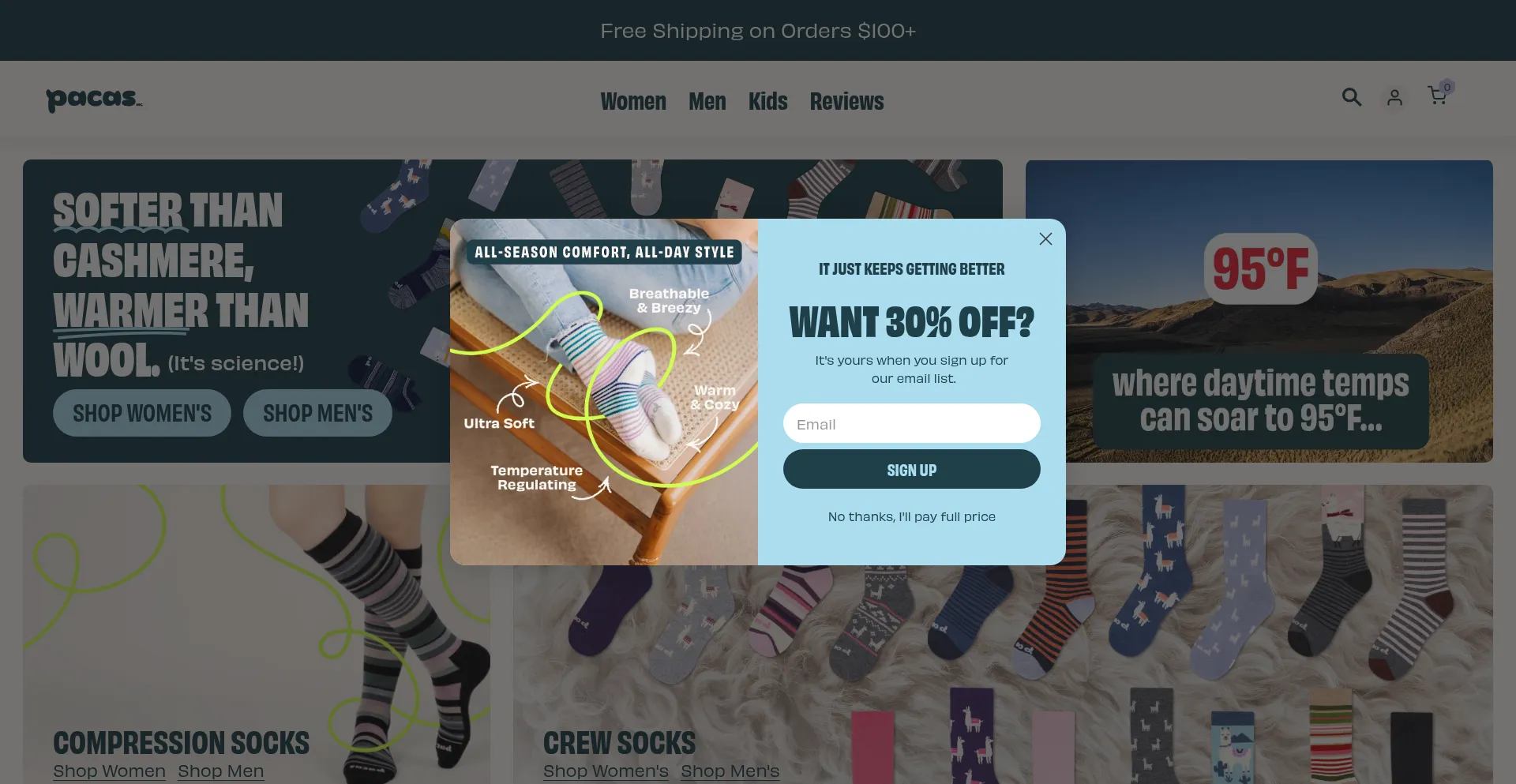Image resolution: width=1516 pixels, height=784 pixels.
Task: Open Shop Men's under Crew Socks
Action: [x=730, y=771]
